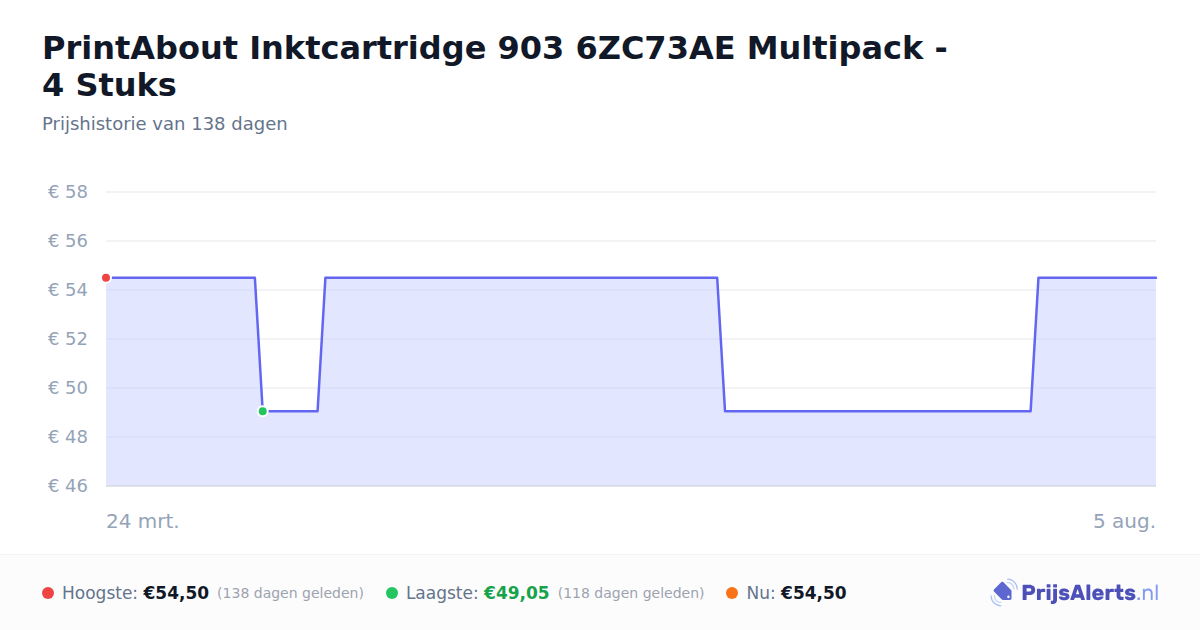The height and width of the screenshot is (630, 1200).
Task: Click the green lowest-price dot on chart
Action: click(x=262, y=411)
